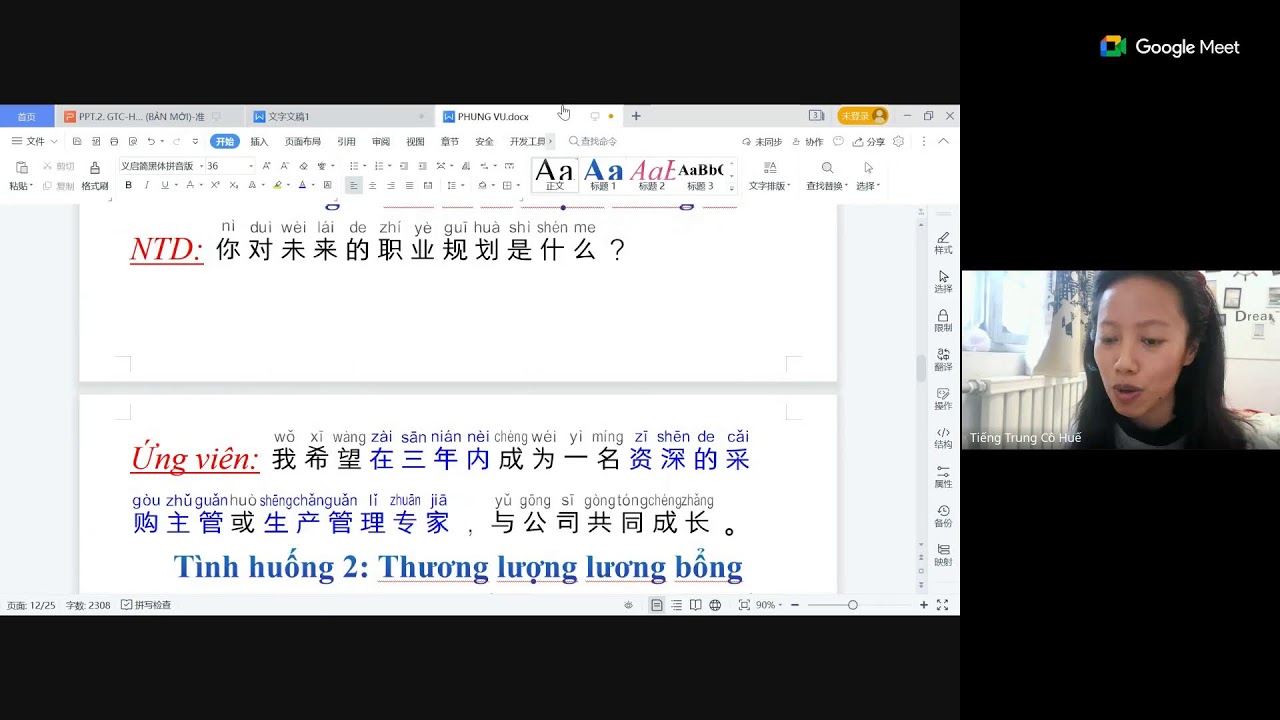Click the Collaborate (协作) button
This screenshot has height=720, width=1280.
[807, 142]
